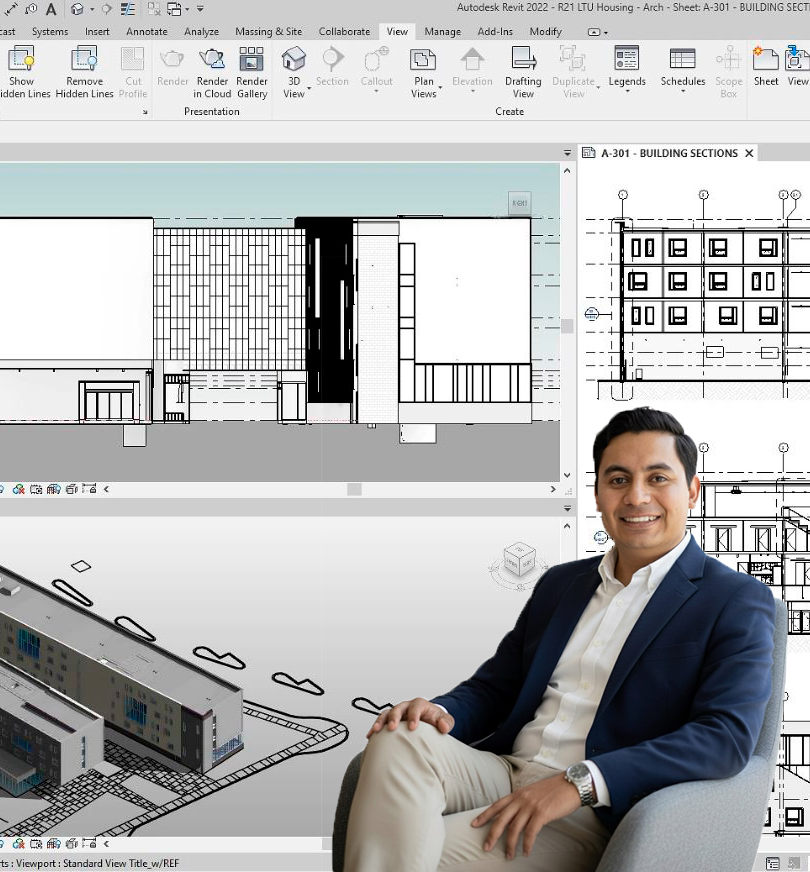Select the Section tool

[x=333, y=70]
